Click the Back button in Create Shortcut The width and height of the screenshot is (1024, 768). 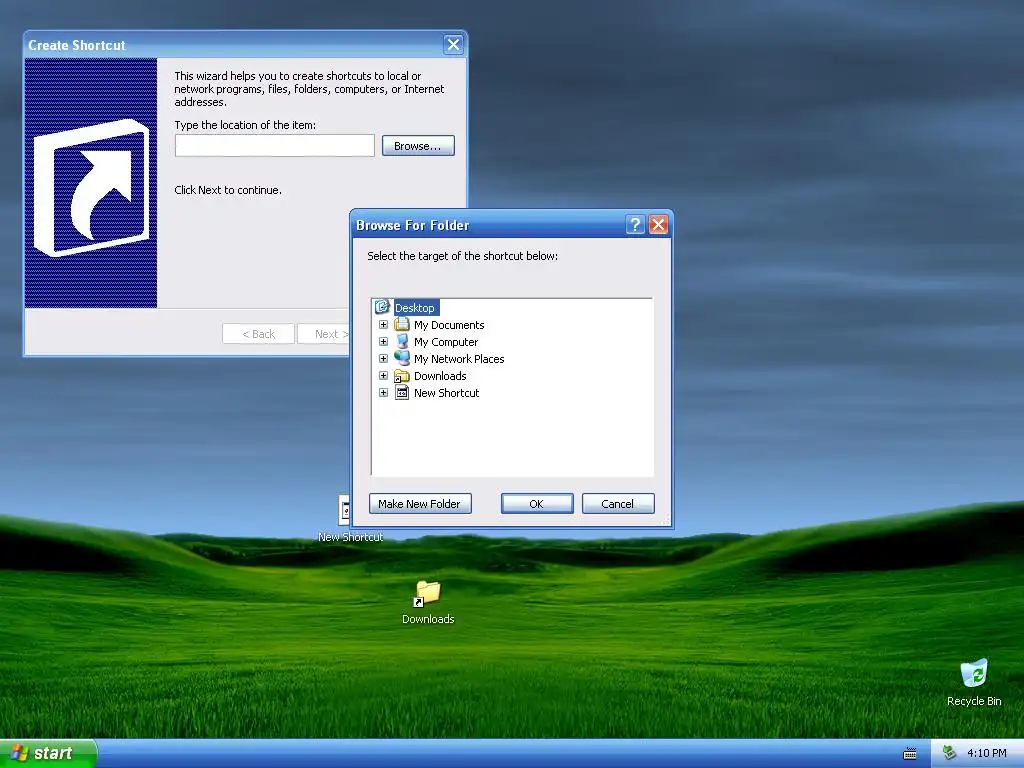(258, 334)
